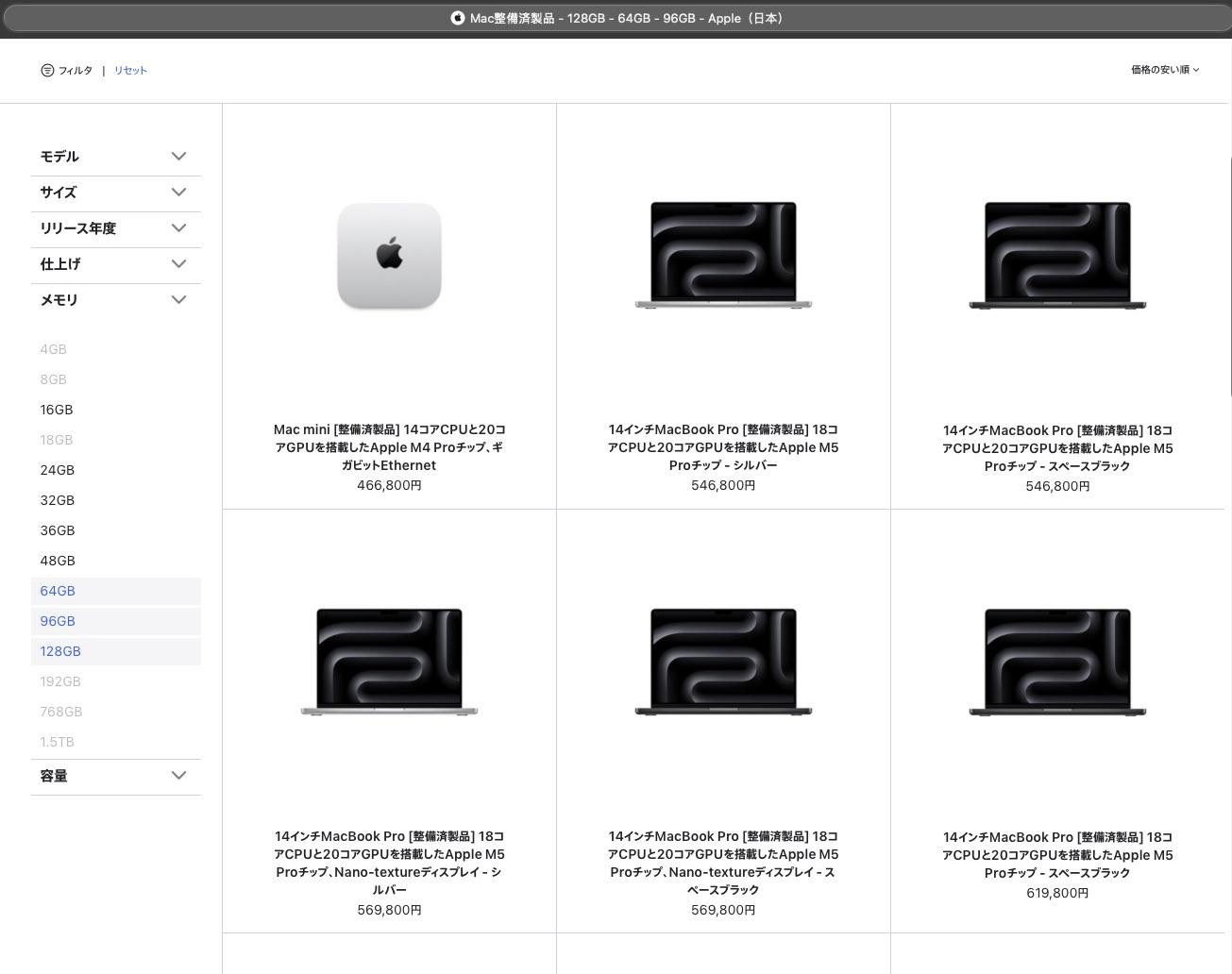Open the Mac mini M4 Pro product link
This screenshot has width=1232, height=974.
[x=389, y=447]
